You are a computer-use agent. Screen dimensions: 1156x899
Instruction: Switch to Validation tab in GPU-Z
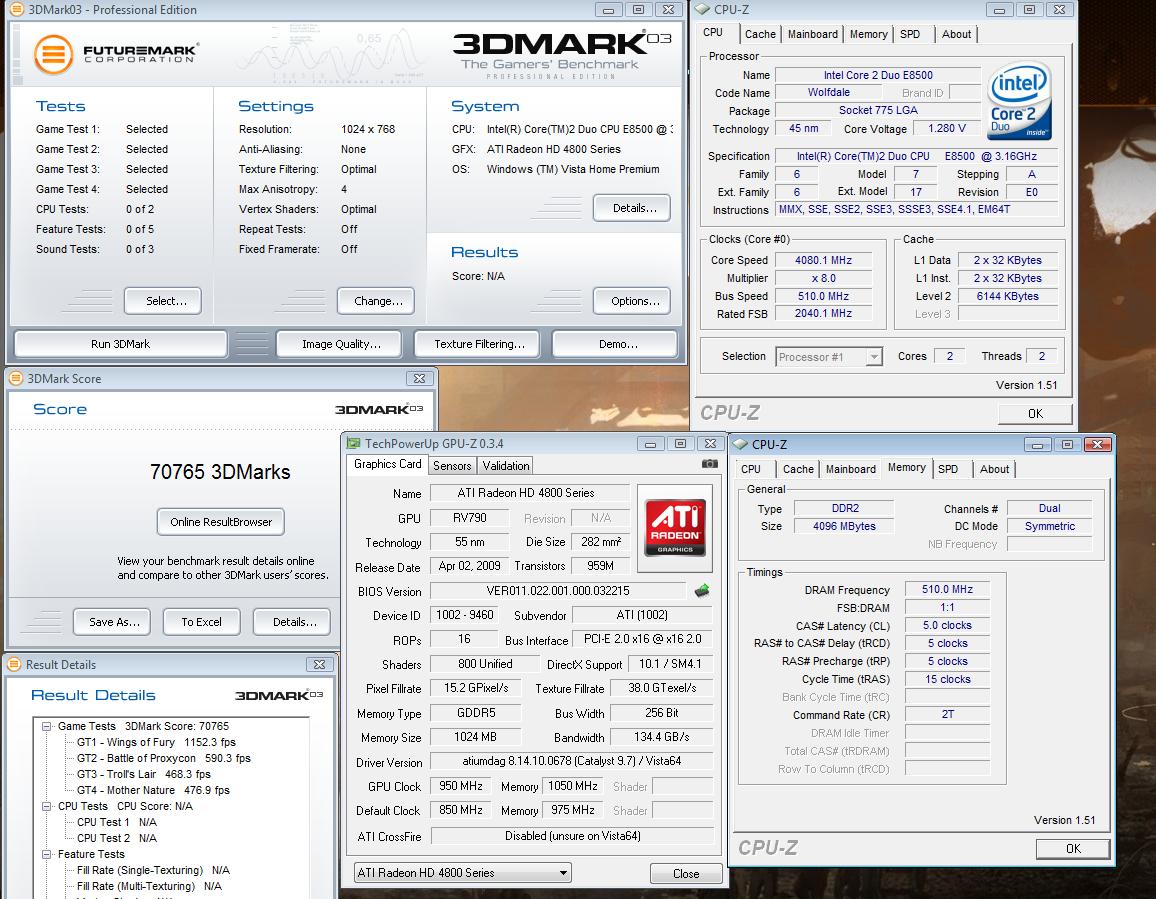pyautogui.click(x=506, y=466)
